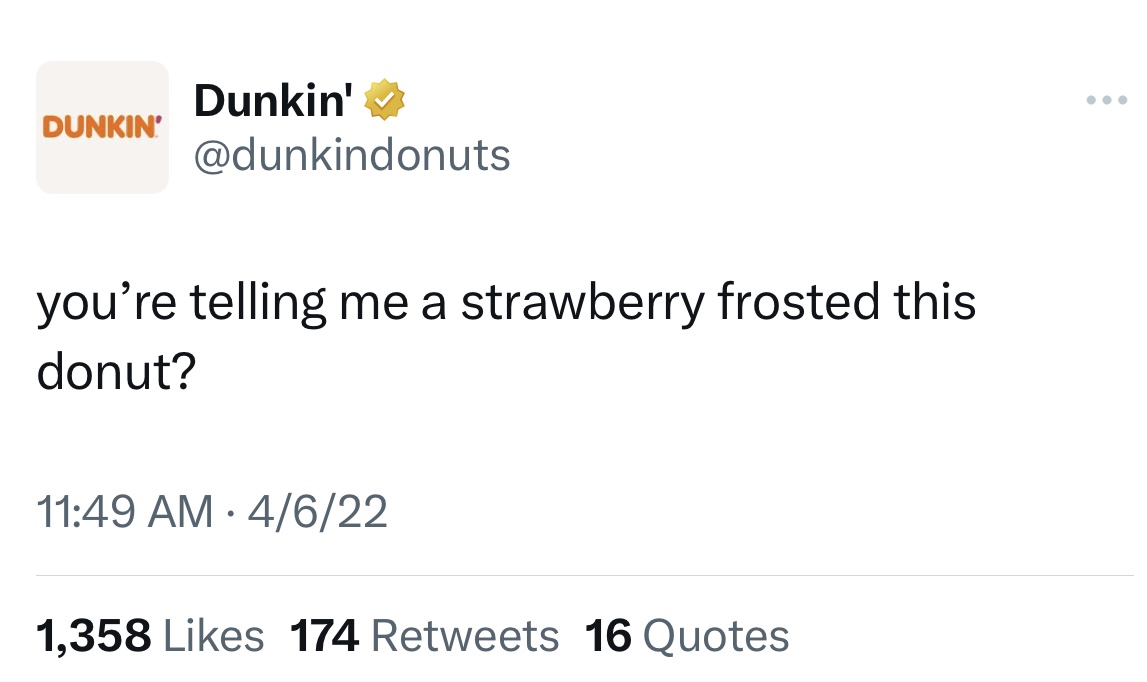Click the 11:49 AM timestamp
Screen dimensions: 1147x682
click(124, 513)
